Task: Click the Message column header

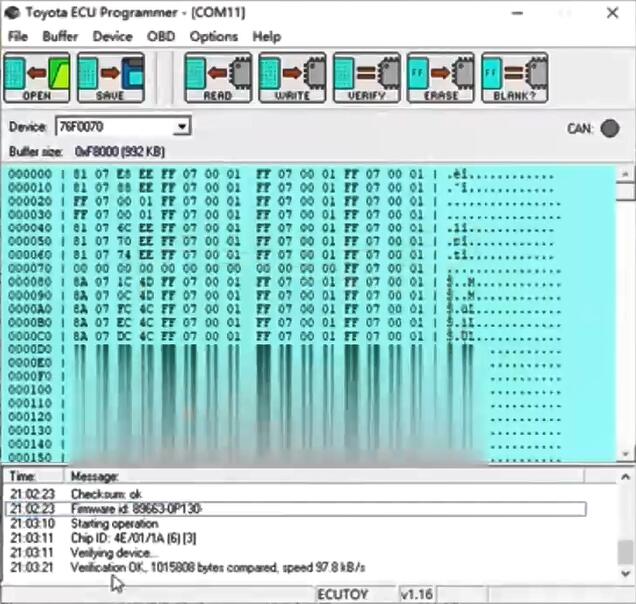Action: [x=324, y=476]
